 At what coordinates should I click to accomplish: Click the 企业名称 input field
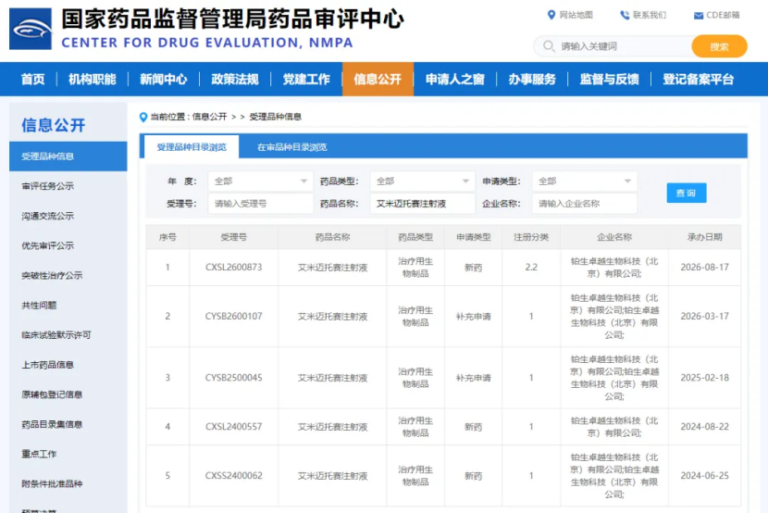[584, 203]
